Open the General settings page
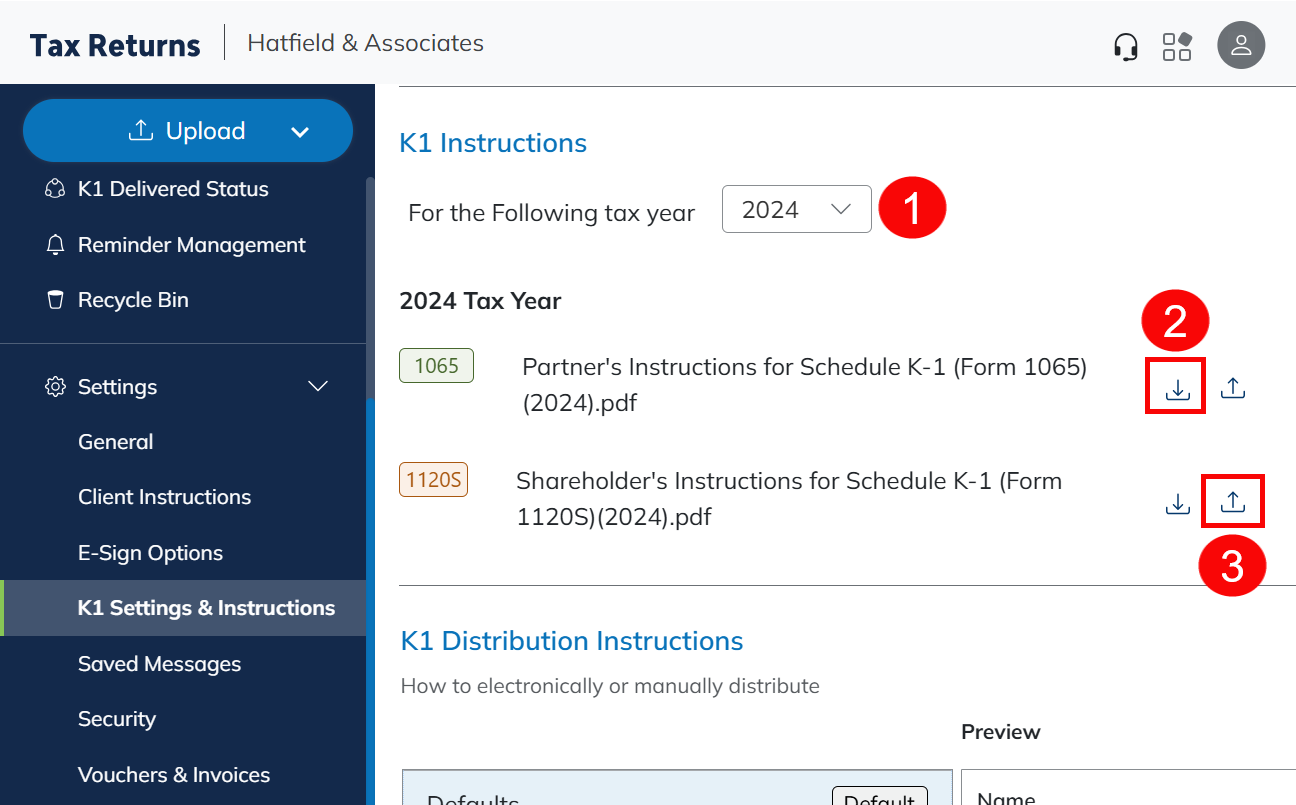 tap(116, 442)
